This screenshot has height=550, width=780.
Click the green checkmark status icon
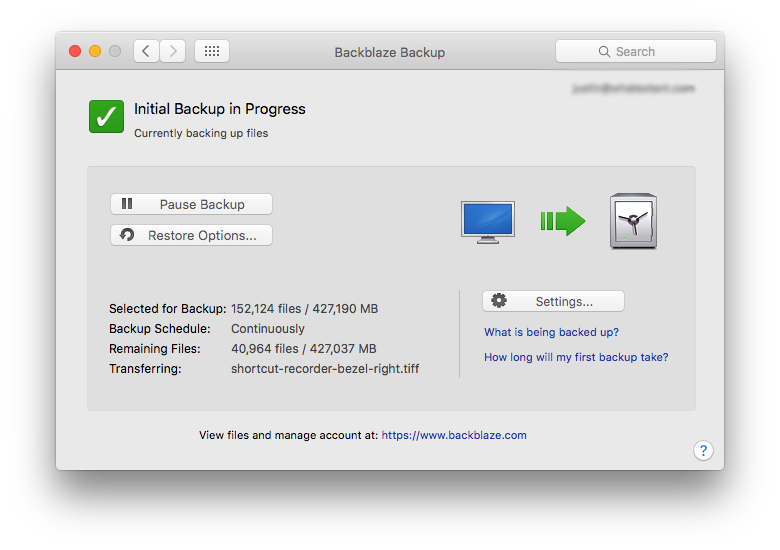coord(106,116)
